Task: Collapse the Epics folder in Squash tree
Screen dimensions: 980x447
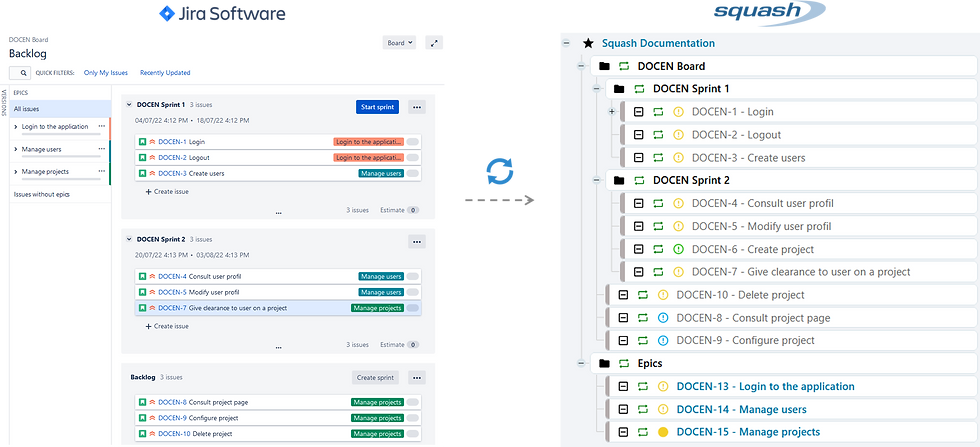Action: coord(581,363)
